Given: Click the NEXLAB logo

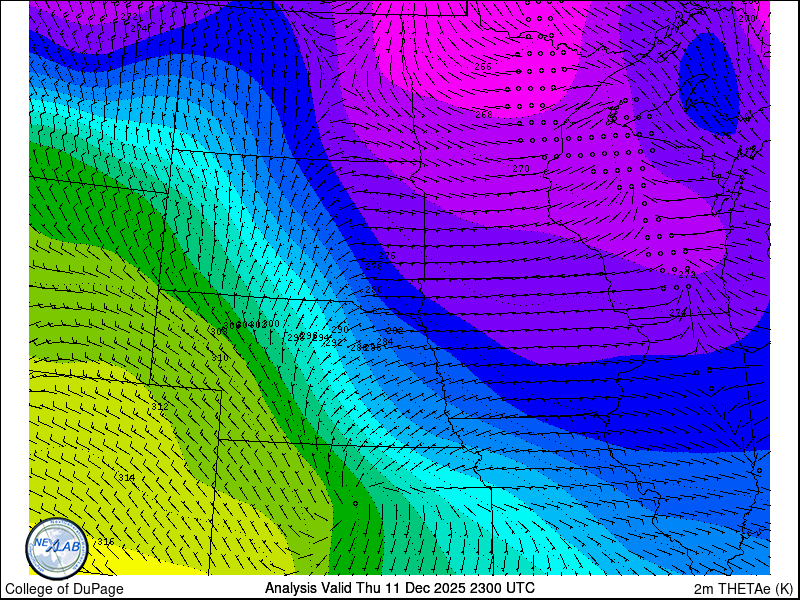Looking at the screenshot, I should 57,548.
